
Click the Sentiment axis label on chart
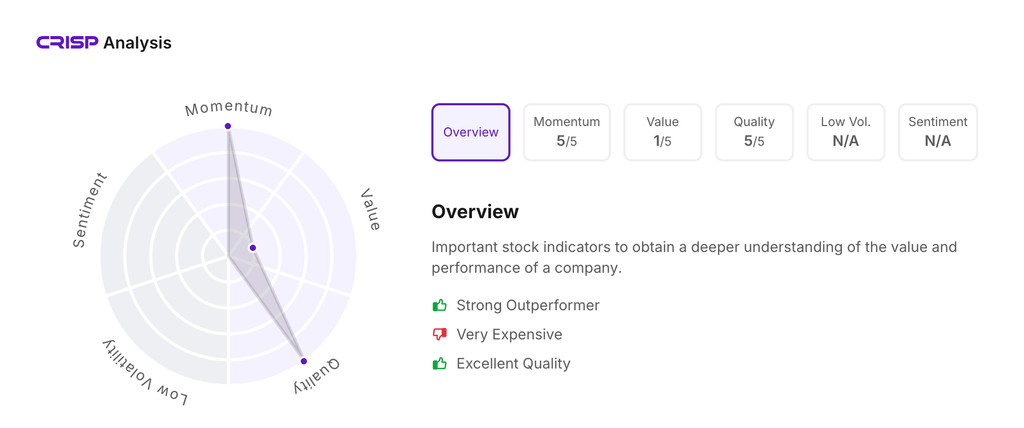coord(89,210)
